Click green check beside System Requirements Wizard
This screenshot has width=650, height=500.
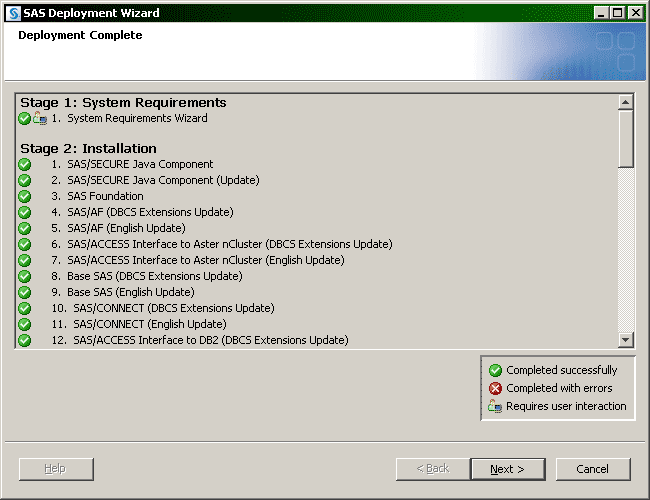[24, 119]
